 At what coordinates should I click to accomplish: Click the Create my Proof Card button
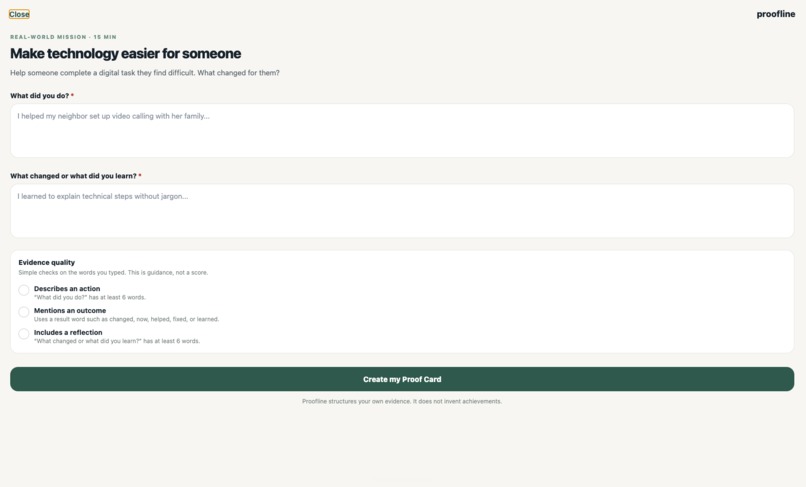click(x=402, y=379)
